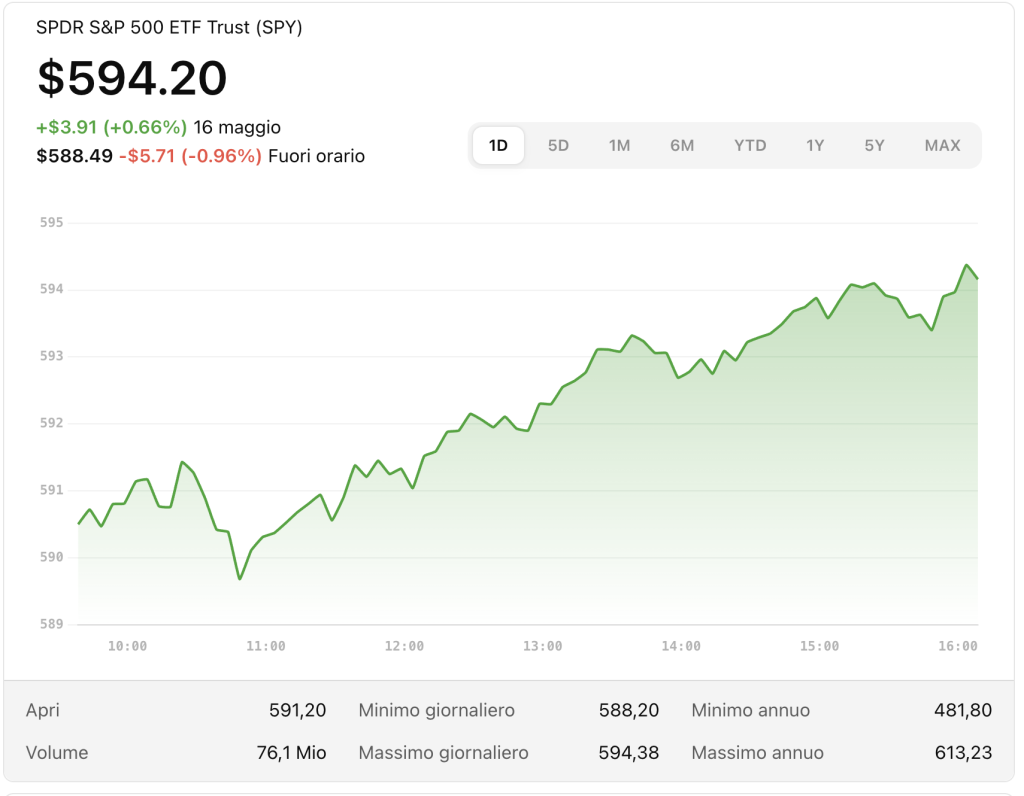Click the yearly low value 481,80

coord(963,710)
